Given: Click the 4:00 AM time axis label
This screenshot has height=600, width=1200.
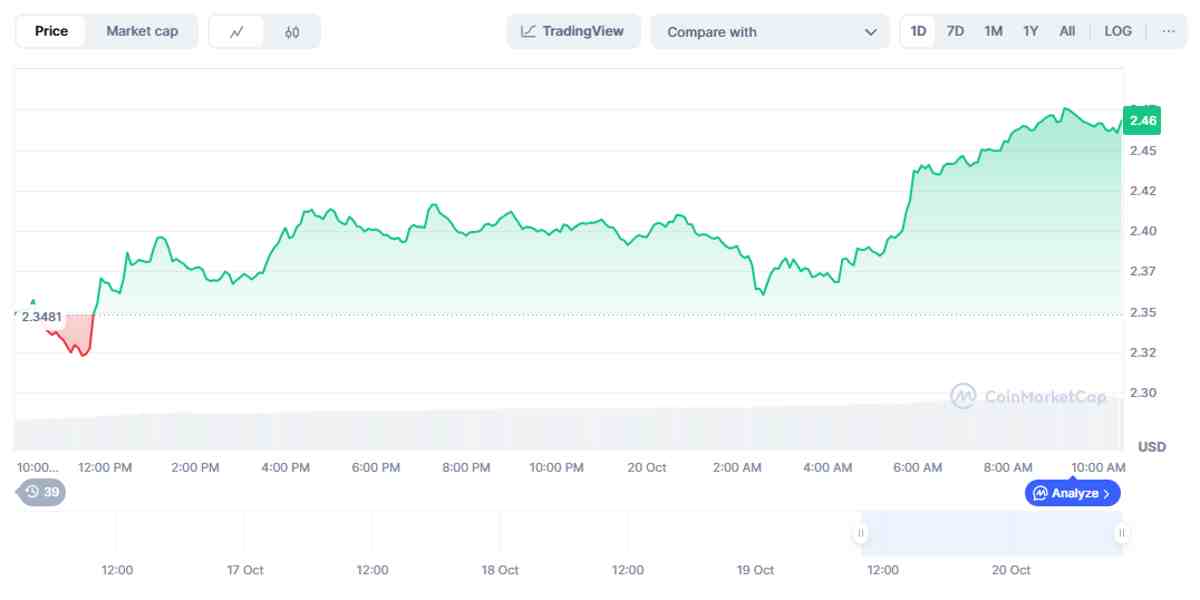Looking at the screenshot, I should [828, 468].
